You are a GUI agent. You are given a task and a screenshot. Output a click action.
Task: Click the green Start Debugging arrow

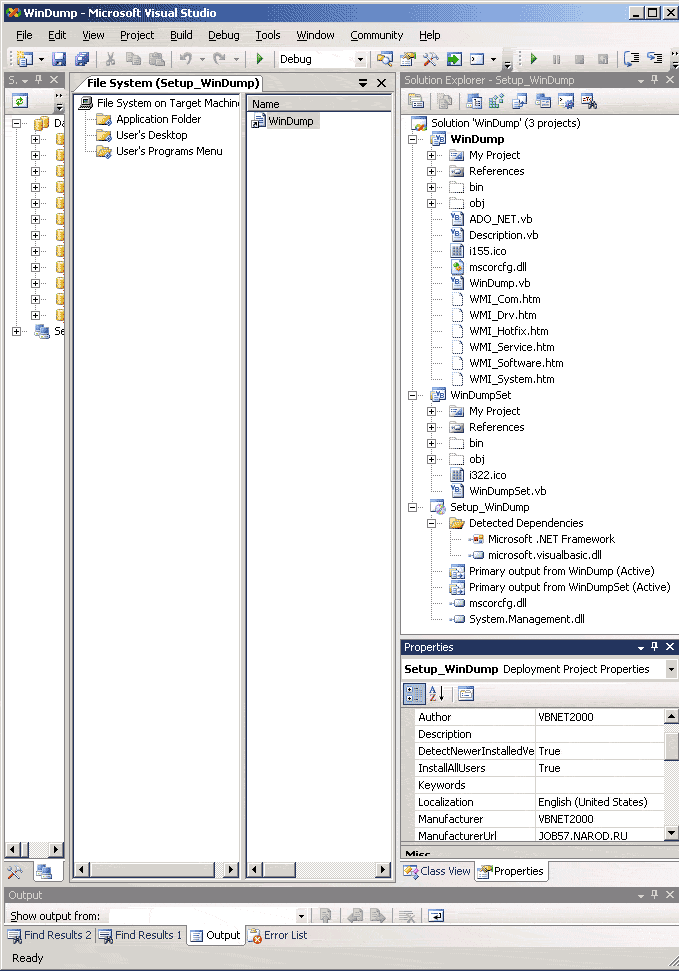(x=260, y=59)
